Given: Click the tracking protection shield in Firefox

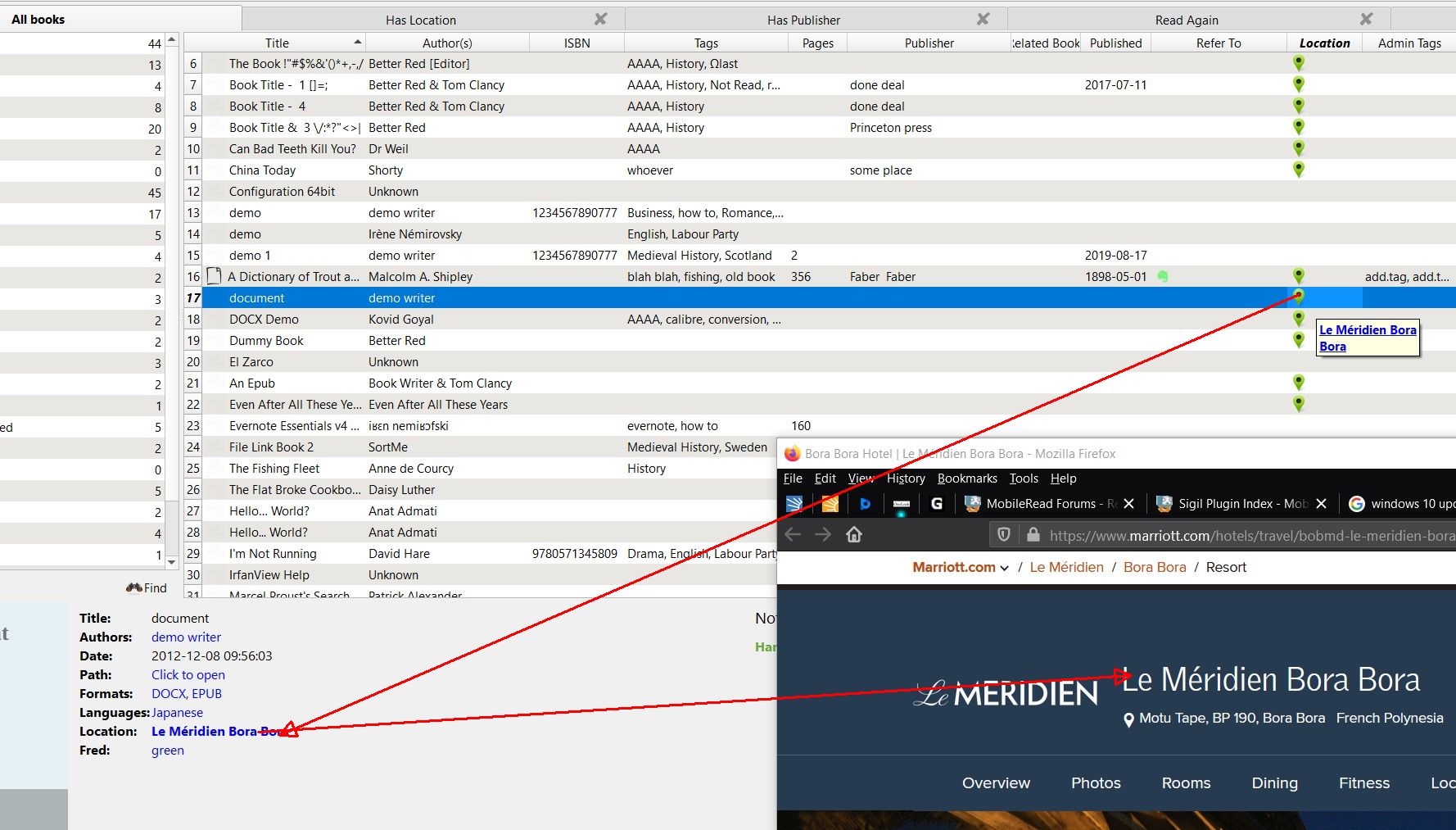Looking at the screenshot, I should [1004, 535].
